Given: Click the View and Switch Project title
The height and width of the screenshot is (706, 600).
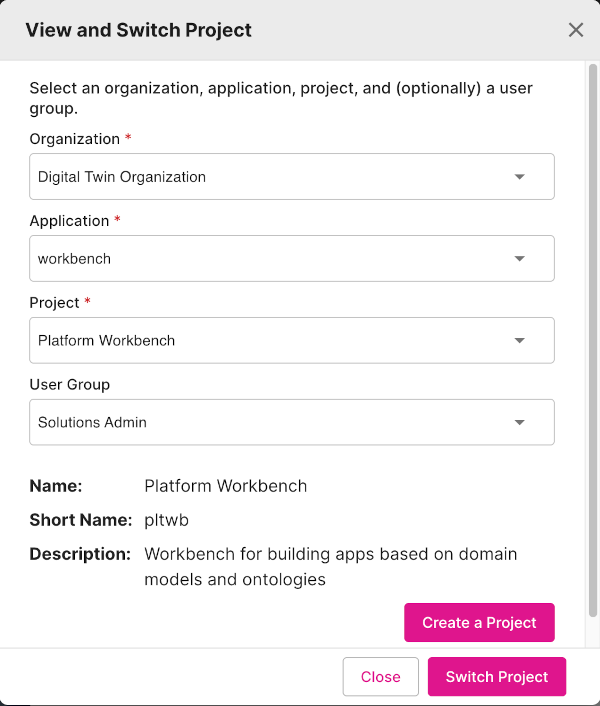Looking at the screenshot, I should (x=139, y=30).
